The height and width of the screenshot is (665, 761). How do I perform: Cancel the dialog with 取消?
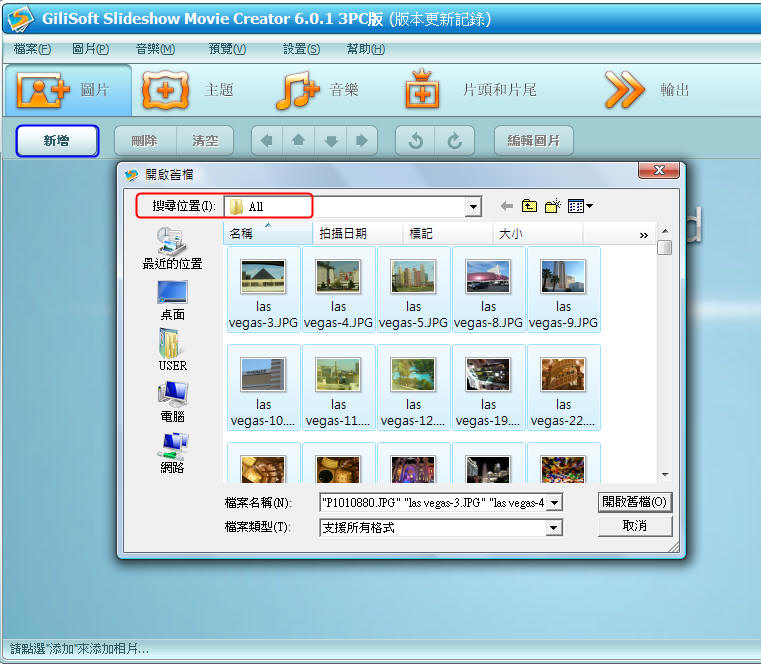point(635,526)
